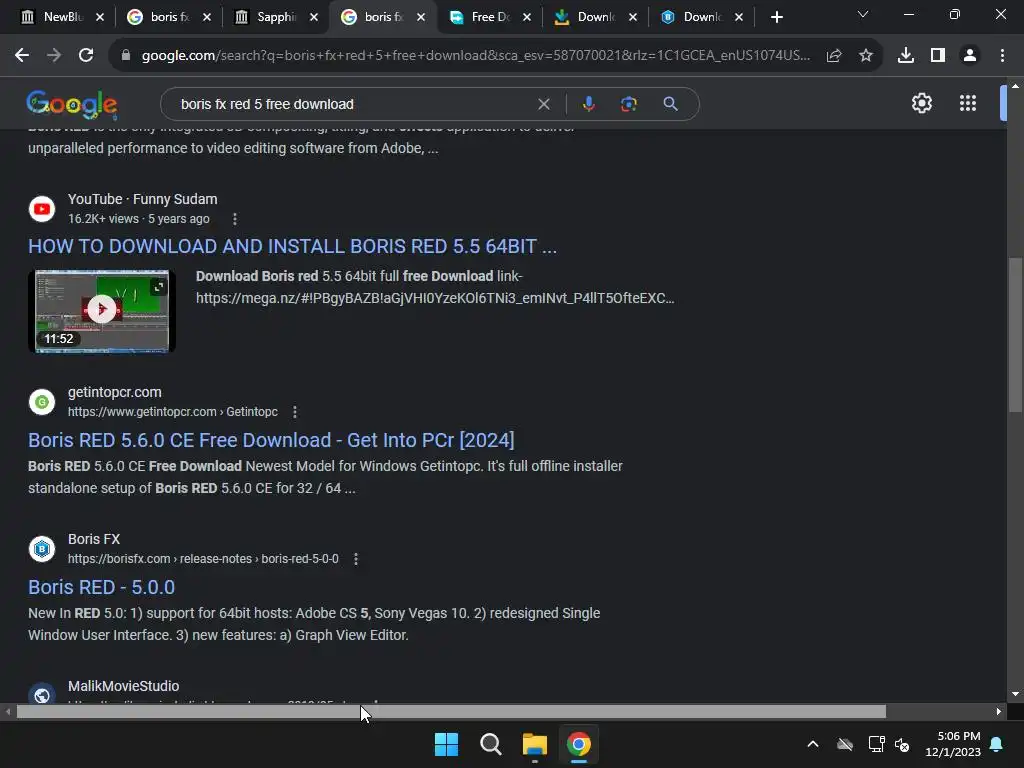Click the display network tray icon
Screen dimensions: 1024x768
click(x=876, y=744)
